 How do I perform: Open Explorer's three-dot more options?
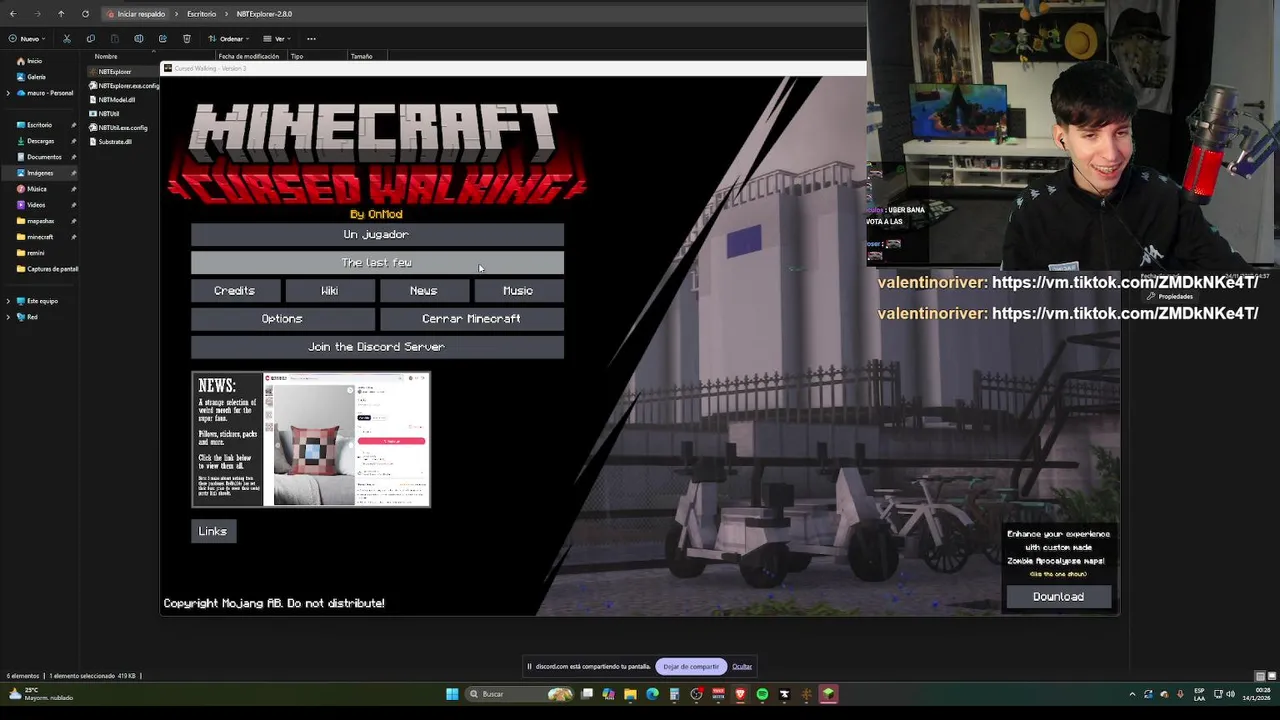(311, 39)
